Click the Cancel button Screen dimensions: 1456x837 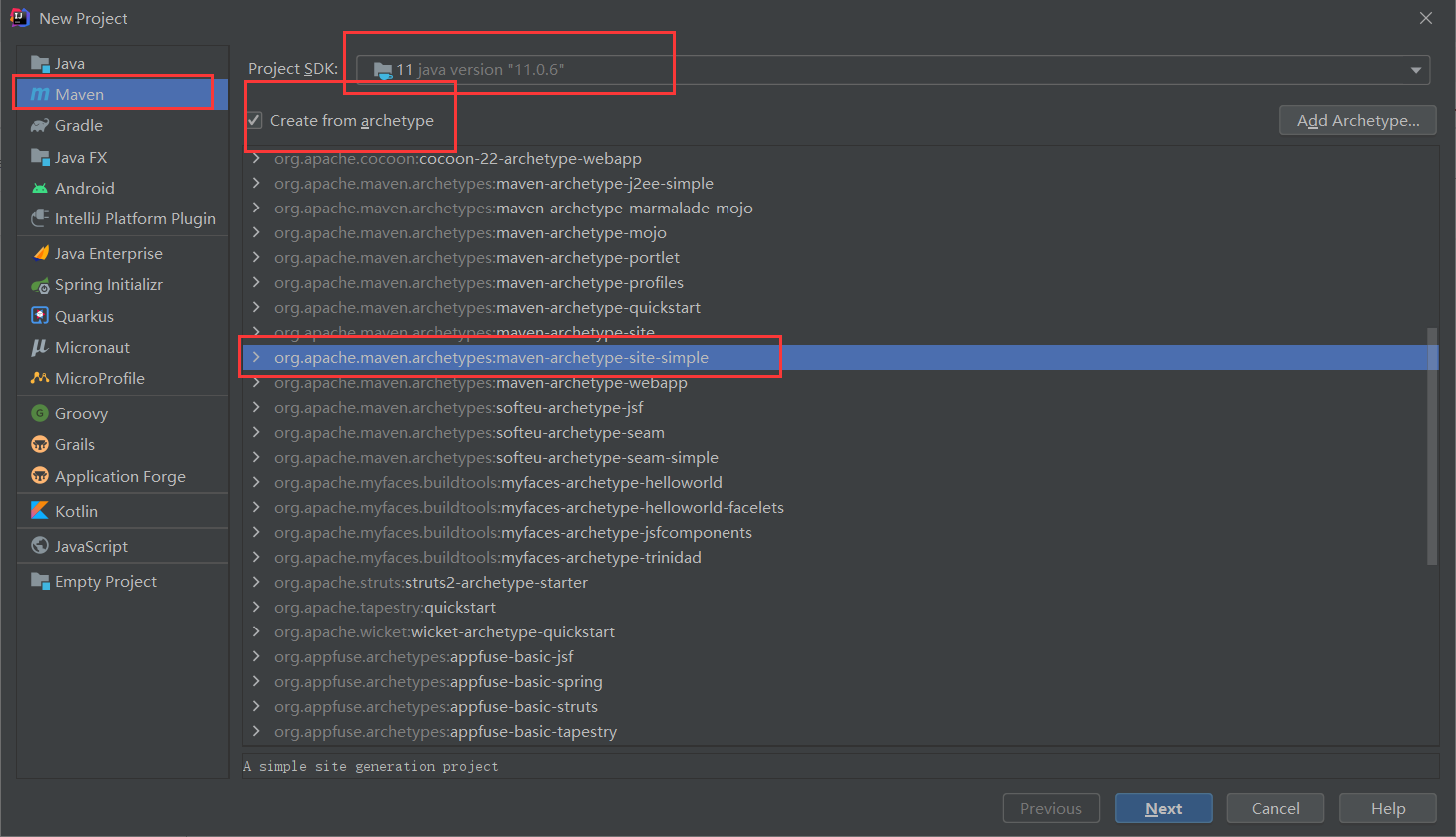click(1275, 808)
